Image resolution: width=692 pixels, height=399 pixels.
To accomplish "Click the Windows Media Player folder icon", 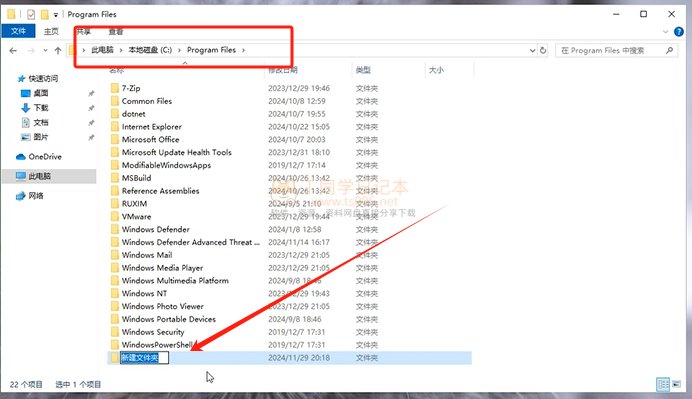I will pyautogui.click(x=115, y=267).
